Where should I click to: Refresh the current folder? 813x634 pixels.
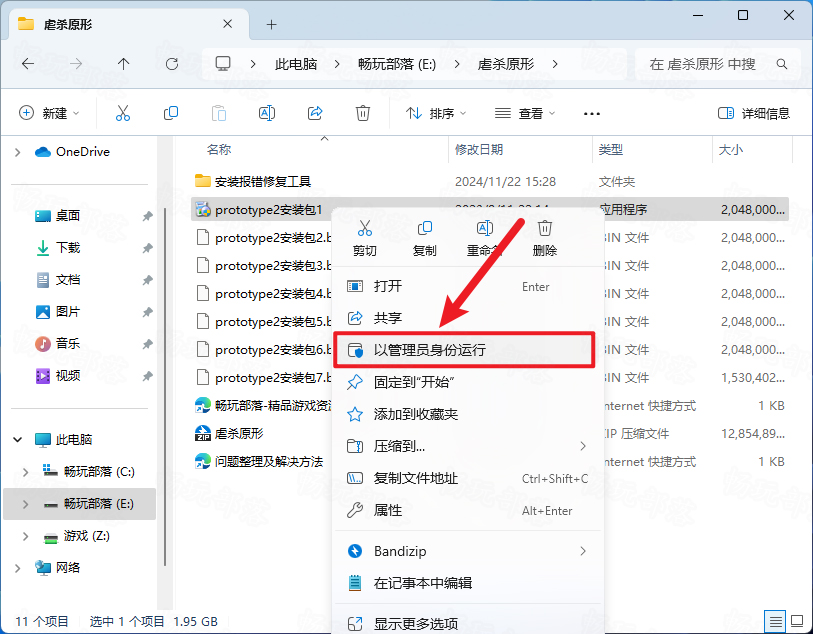172,64
